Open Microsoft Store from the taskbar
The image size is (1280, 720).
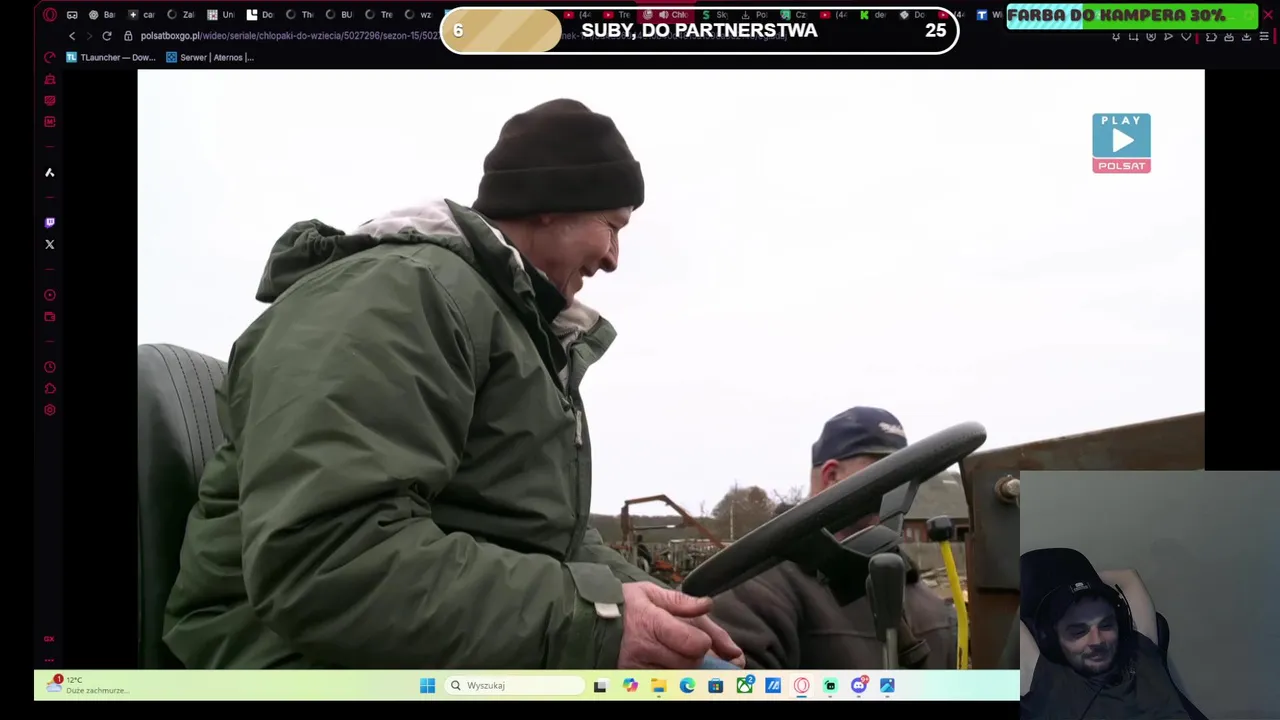[x=715, y=685]
